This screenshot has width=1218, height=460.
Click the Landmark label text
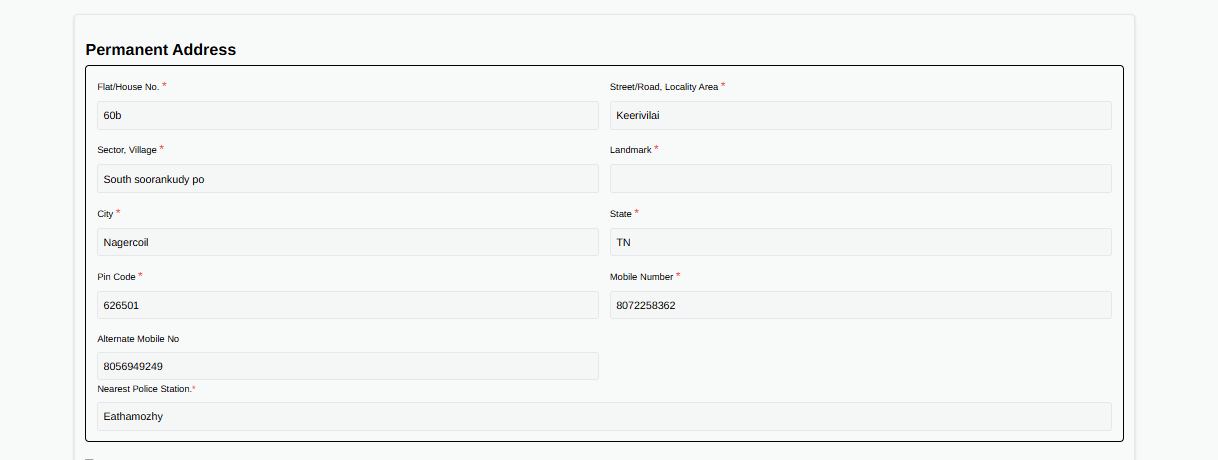tap(630, 150)
